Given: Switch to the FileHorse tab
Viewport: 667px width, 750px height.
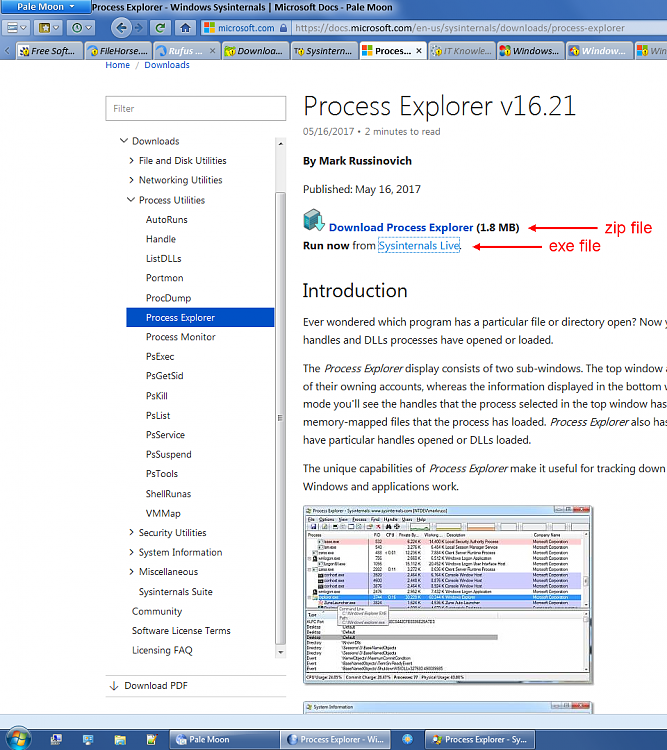Looking at the screenshot, I should [119, 51].
